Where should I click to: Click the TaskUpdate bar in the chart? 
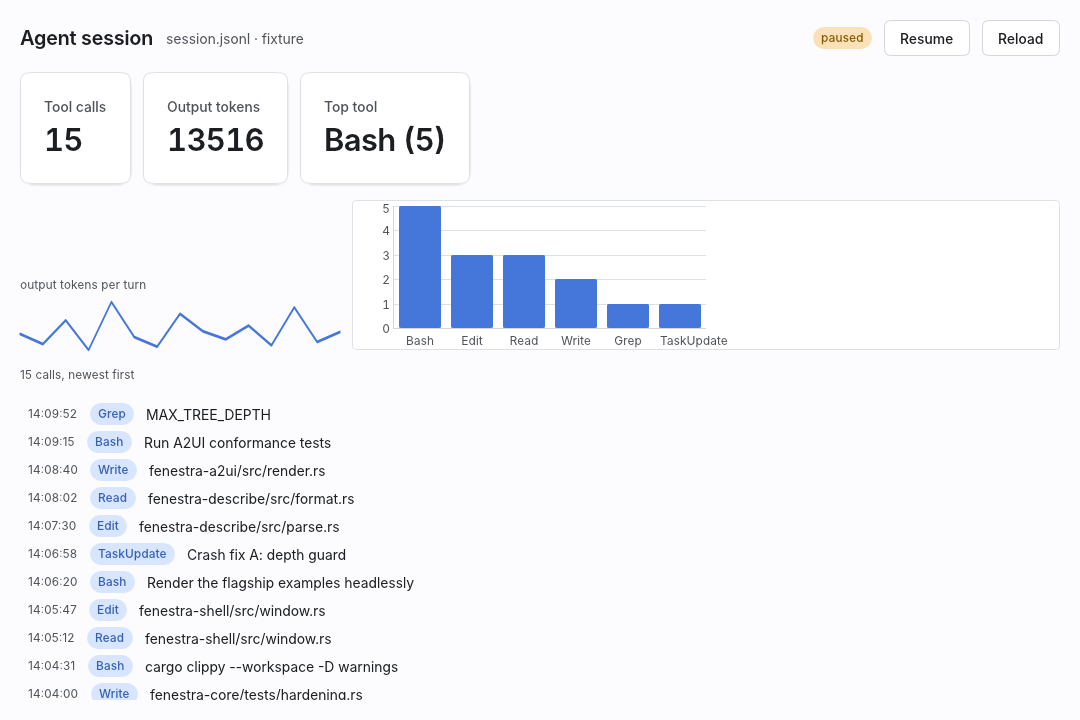coord(680,316)
